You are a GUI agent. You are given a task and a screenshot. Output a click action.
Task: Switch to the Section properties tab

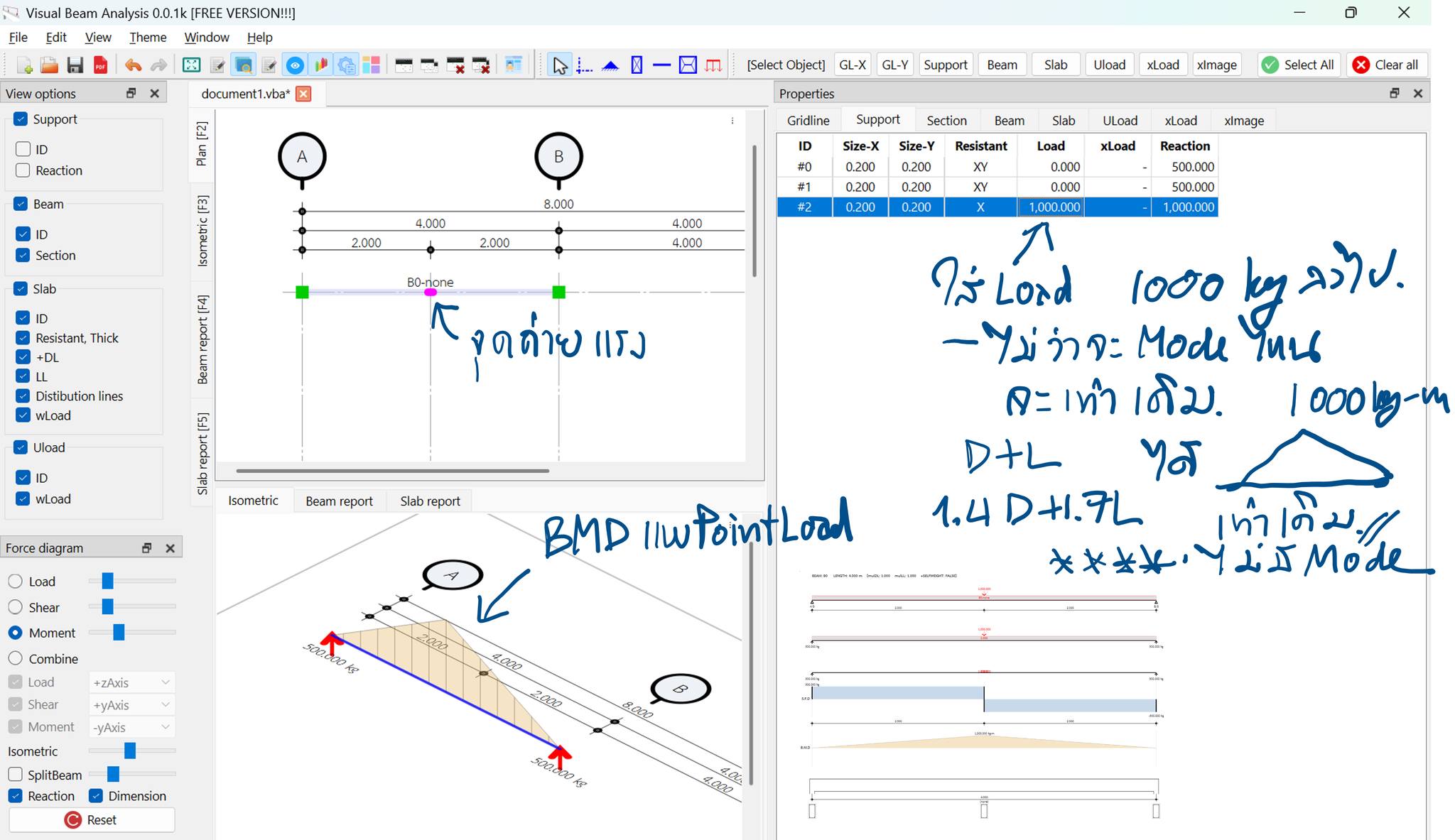click(x=946, y=121)
